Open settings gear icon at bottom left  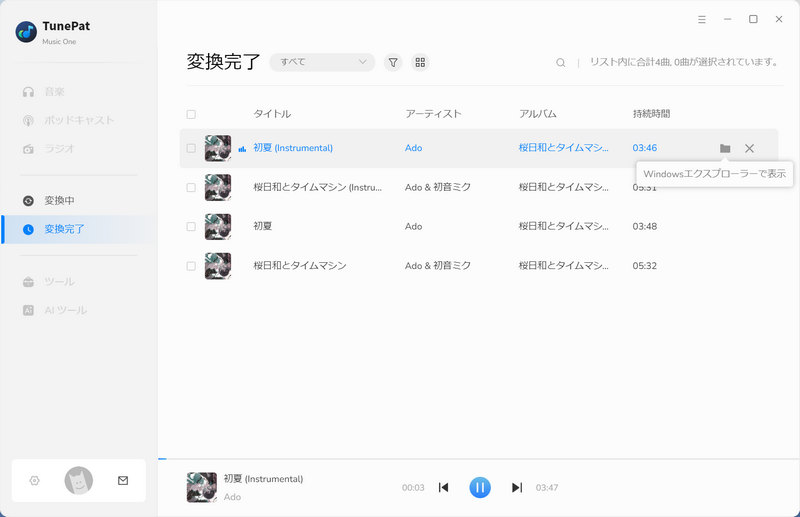(x=35, y=481)
